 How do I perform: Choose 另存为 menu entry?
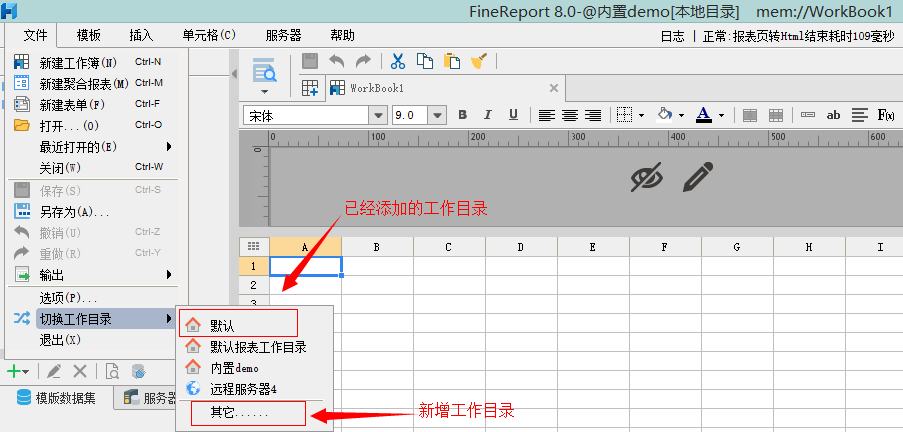point(92,211)
